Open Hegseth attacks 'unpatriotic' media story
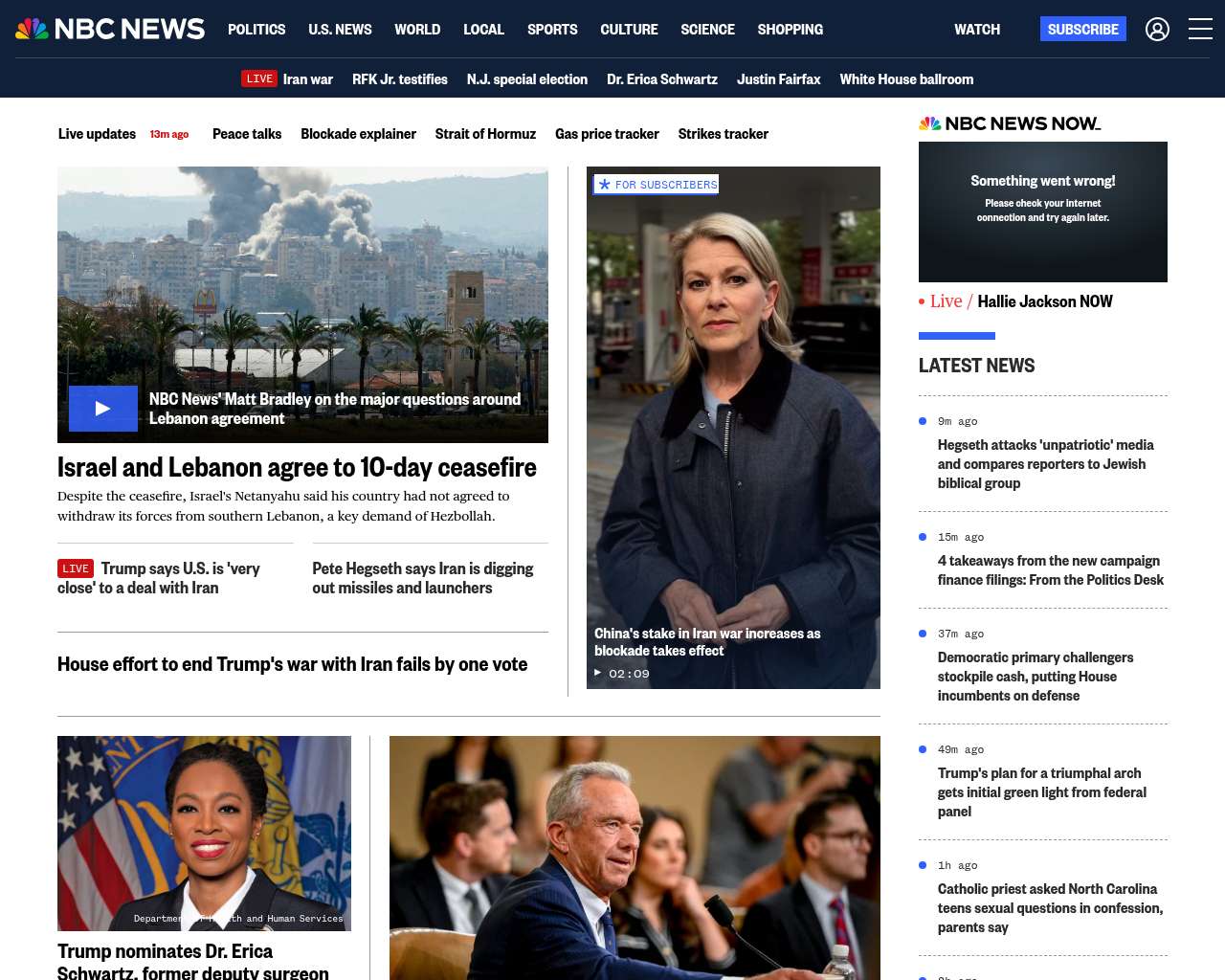The image size is (1225, 980). point(1045,464)
